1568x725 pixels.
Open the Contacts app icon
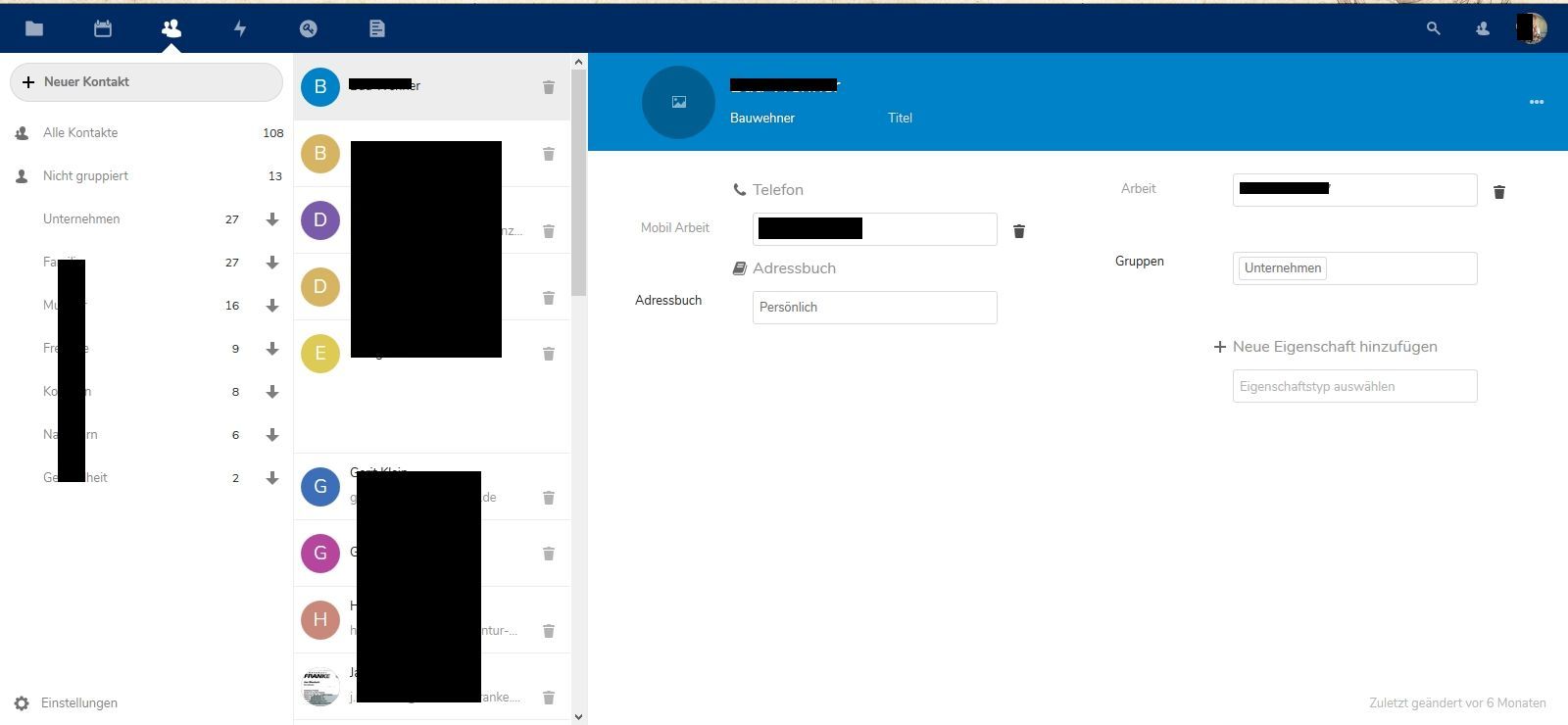(x=171, y=28)
